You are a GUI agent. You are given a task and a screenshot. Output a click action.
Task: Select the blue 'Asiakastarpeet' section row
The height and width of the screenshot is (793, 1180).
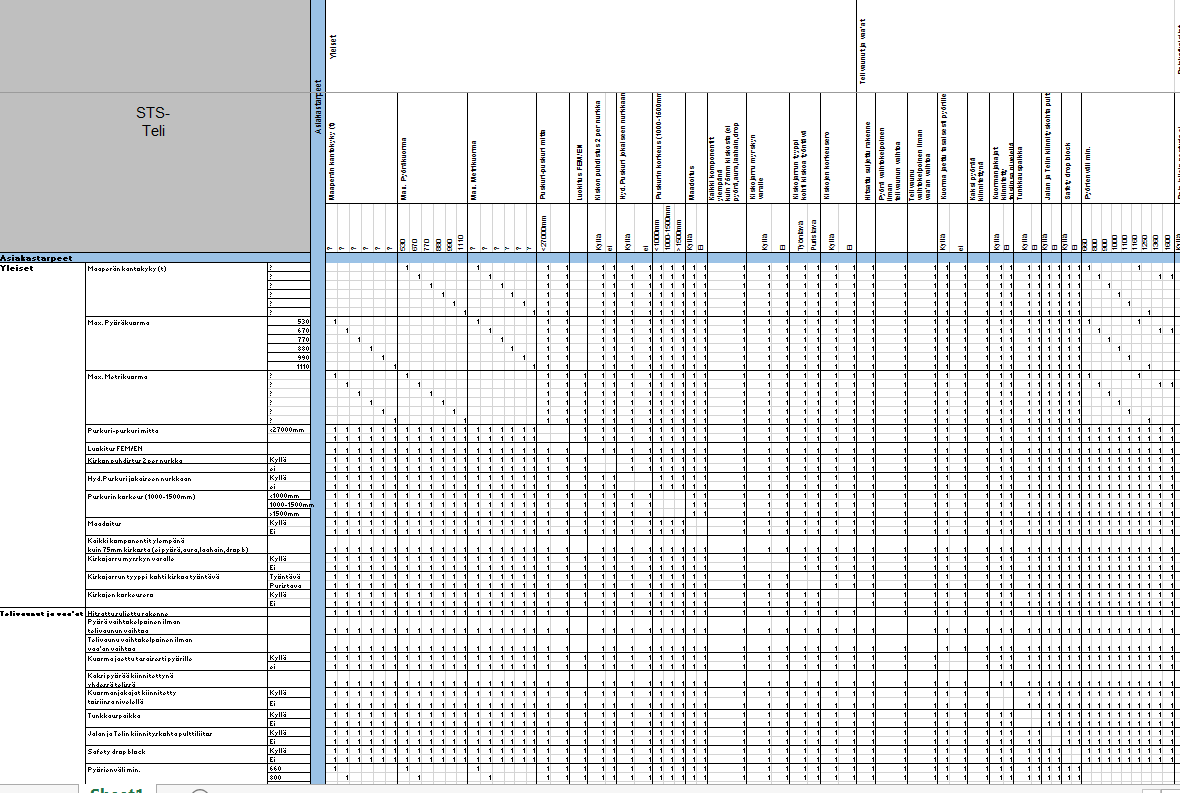[x=155, y=258]
